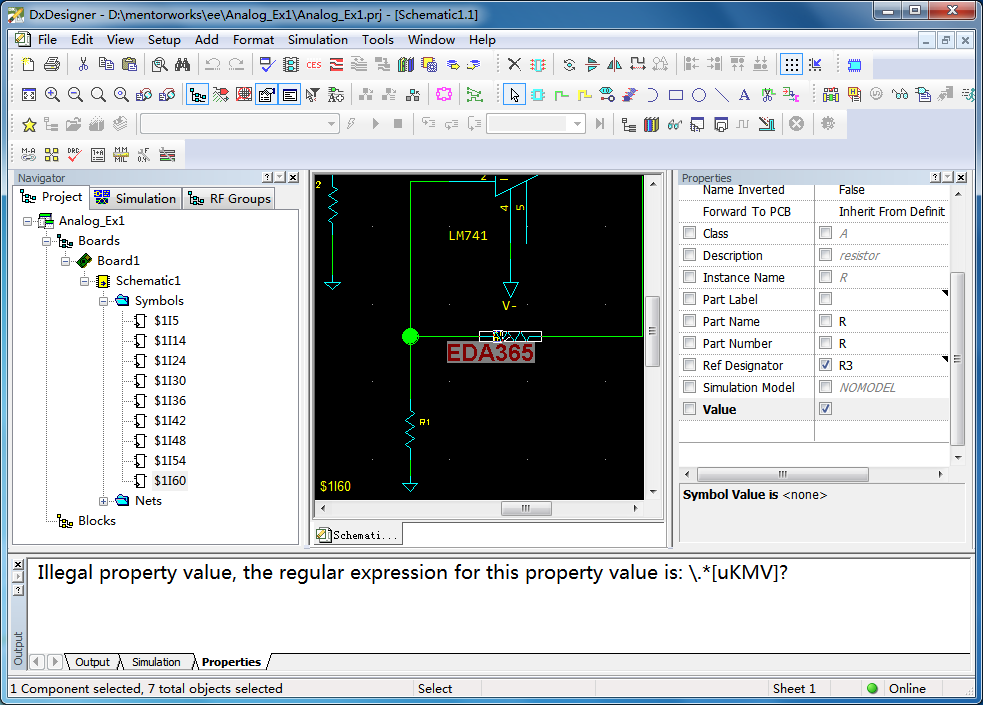Switch to the RF Groups tab
Screen dimensions: 983x705
pos(230,198)
